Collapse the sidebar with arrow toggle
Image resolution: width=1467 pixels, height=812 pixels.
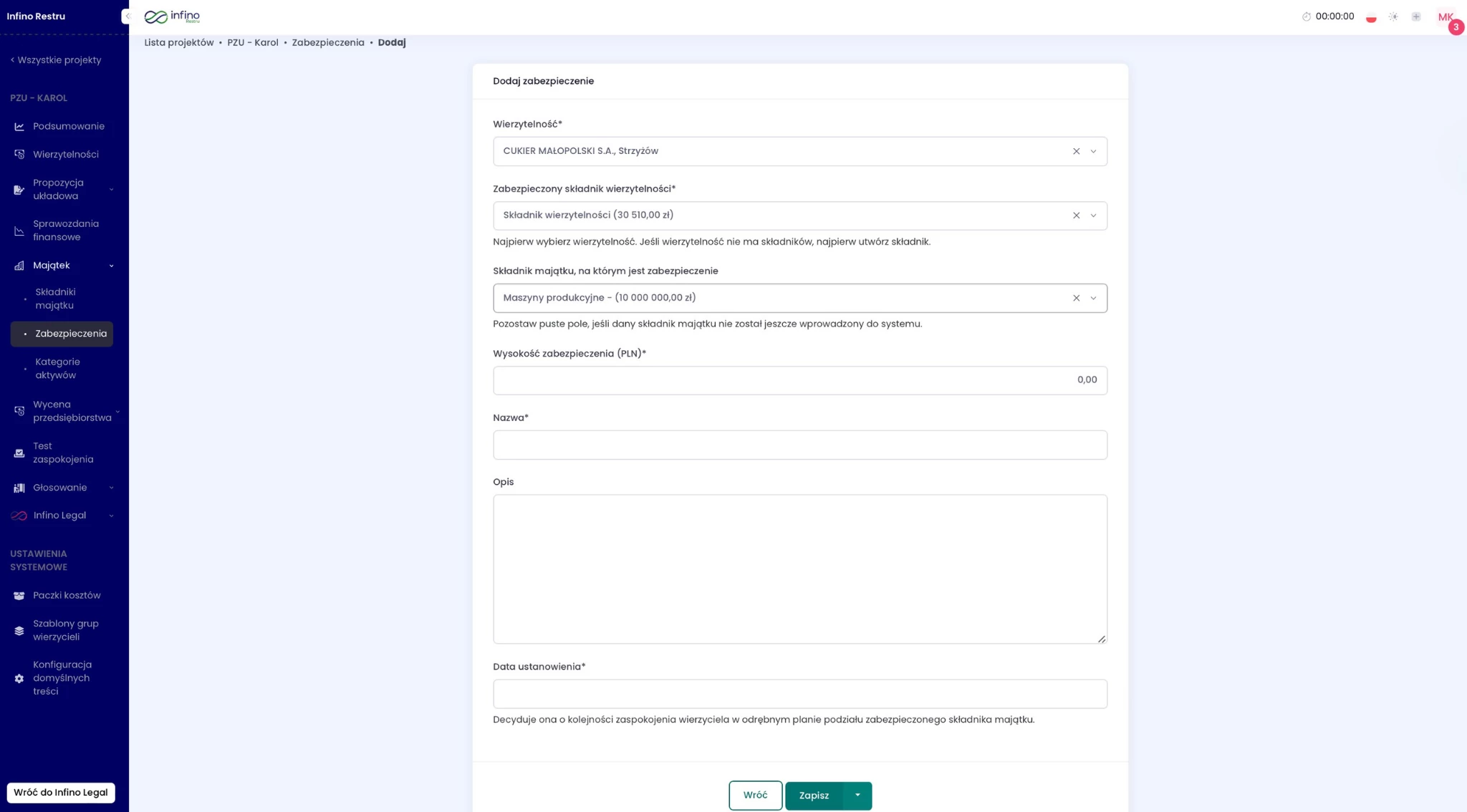click(127, 16)
